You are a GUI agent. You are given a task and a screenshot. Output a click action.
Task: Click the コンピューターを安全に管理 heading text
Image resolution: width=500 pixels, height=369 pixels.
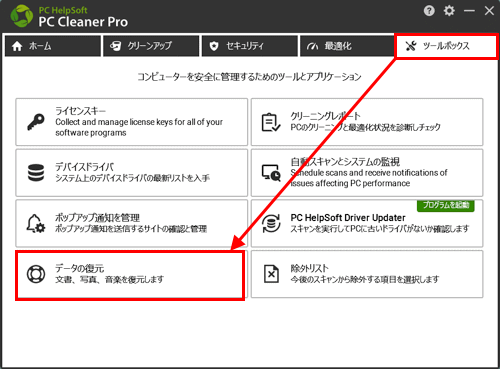(x=249, y=77)
